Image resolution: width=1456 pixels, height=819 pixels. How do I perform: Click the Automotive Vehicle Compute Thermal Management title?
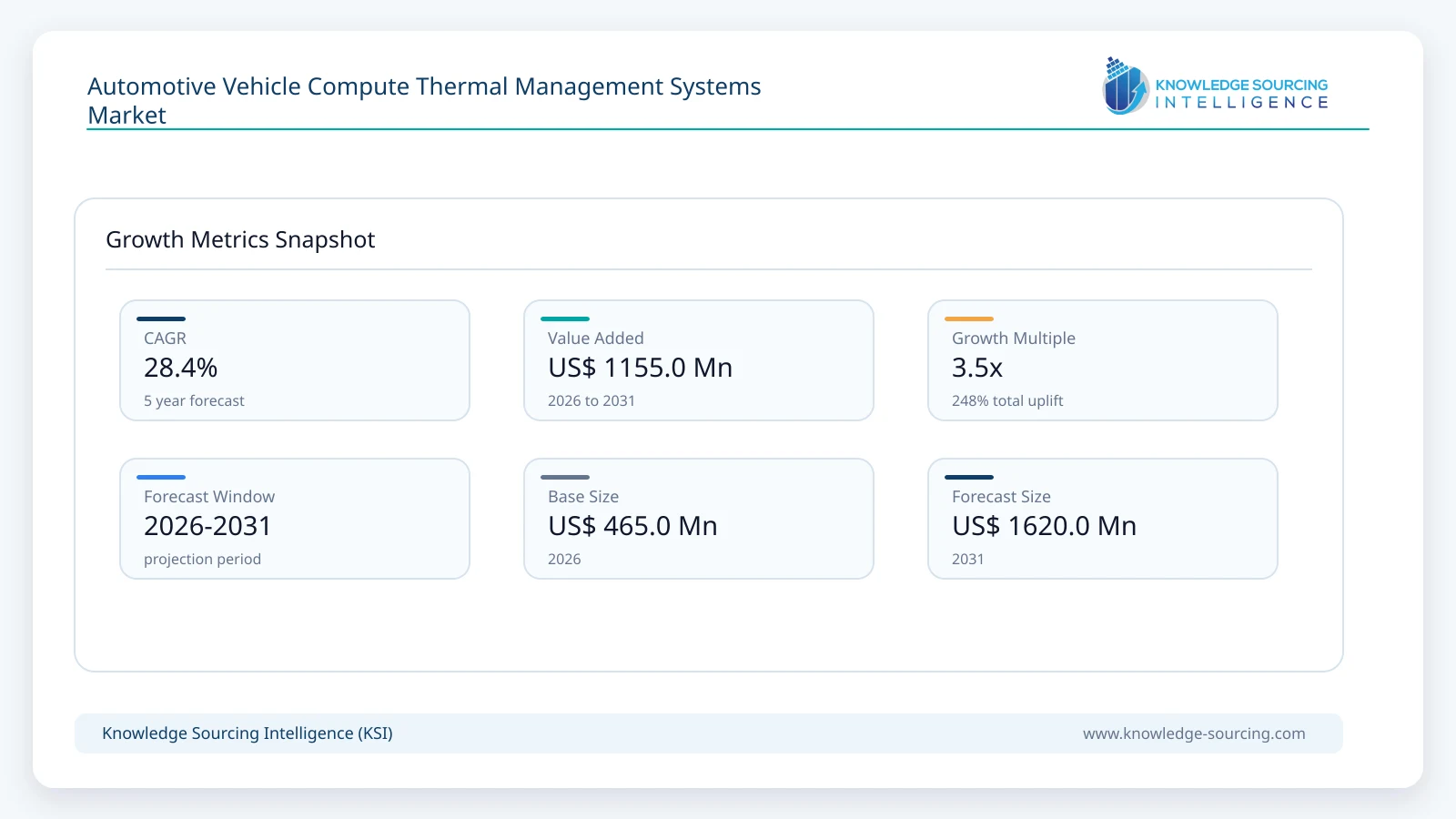[x=424, y=100]
